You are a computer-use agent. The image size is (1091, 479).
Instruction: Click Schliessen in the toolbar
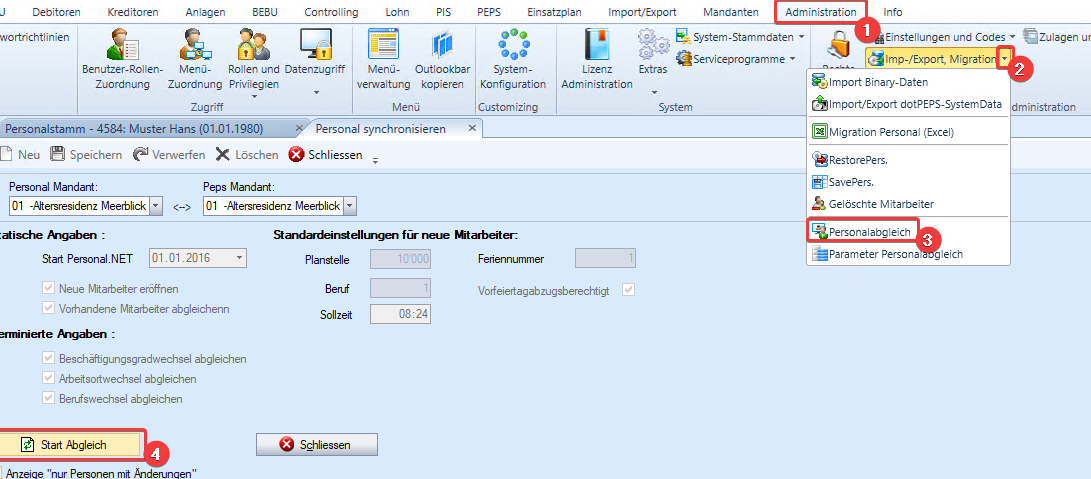tap(326, 155)
